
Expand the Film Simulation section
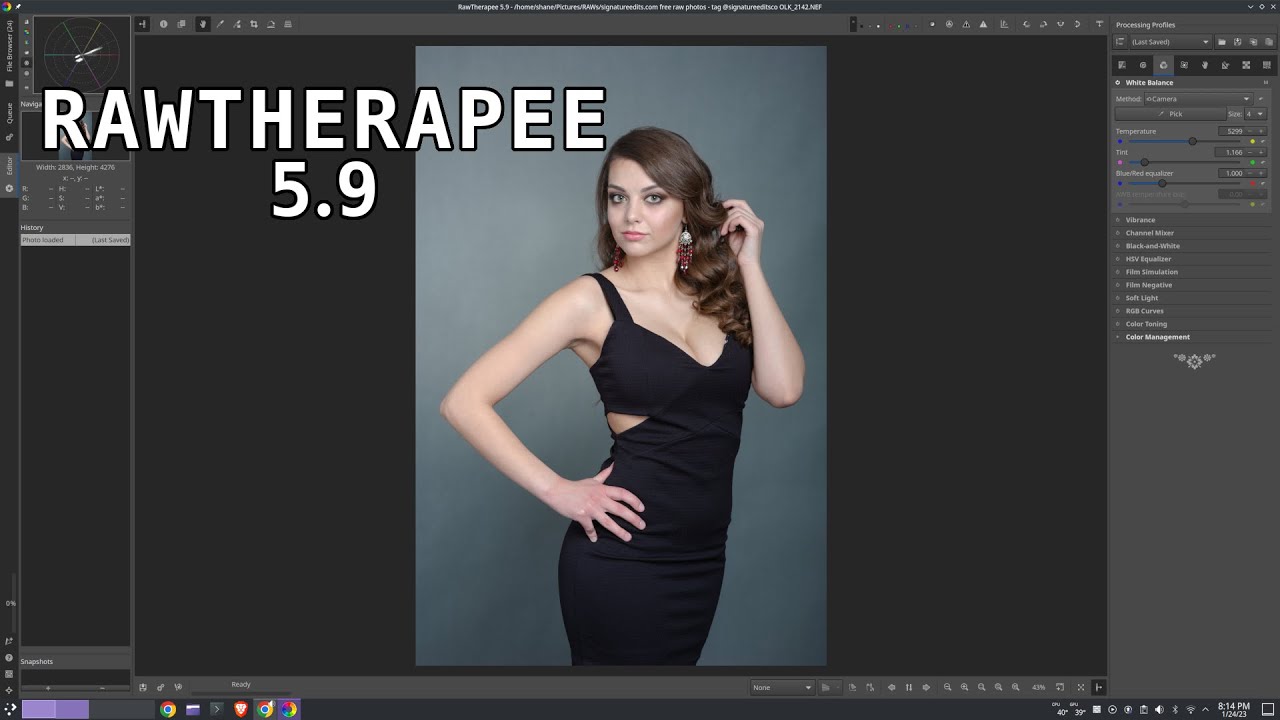[1151, 272]
